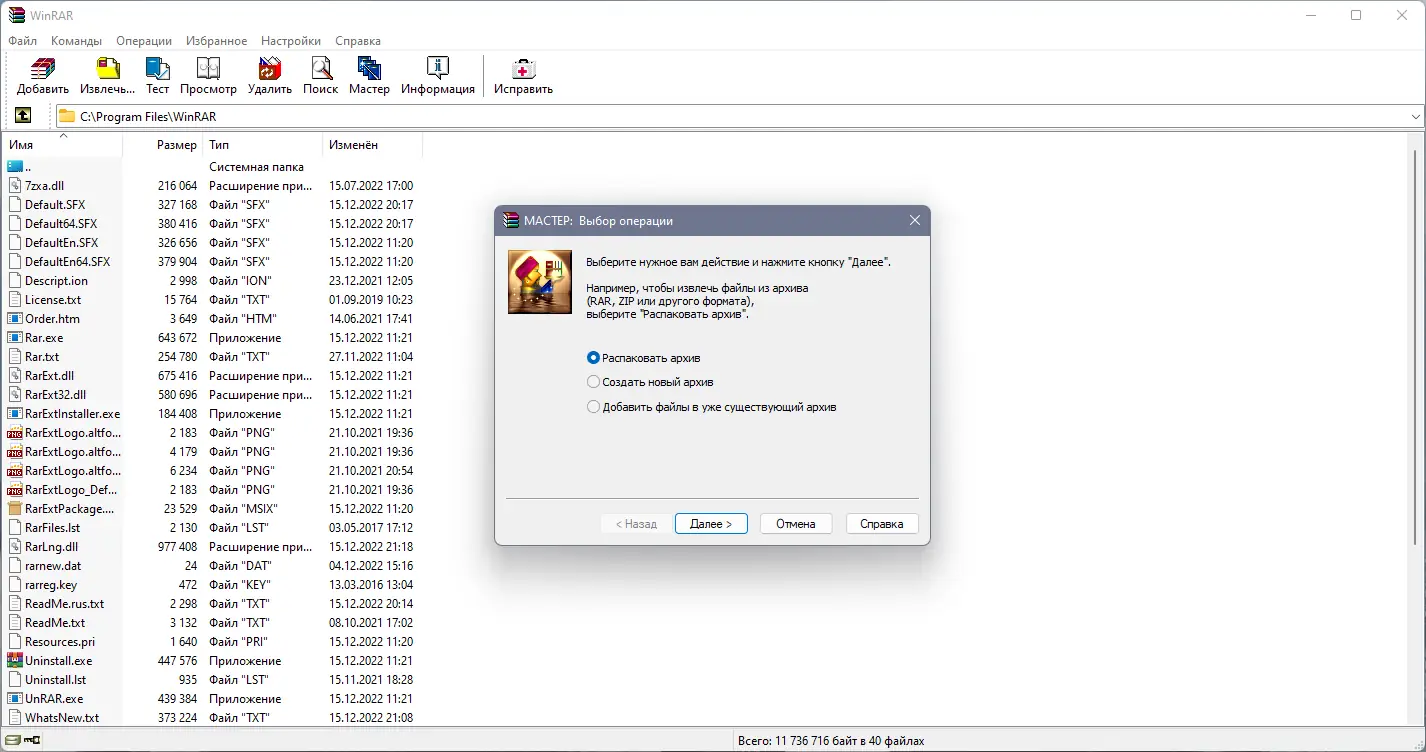Open the Настройки menu
1426x752 pixels.
pyautogui.click(x=291, y=41)
